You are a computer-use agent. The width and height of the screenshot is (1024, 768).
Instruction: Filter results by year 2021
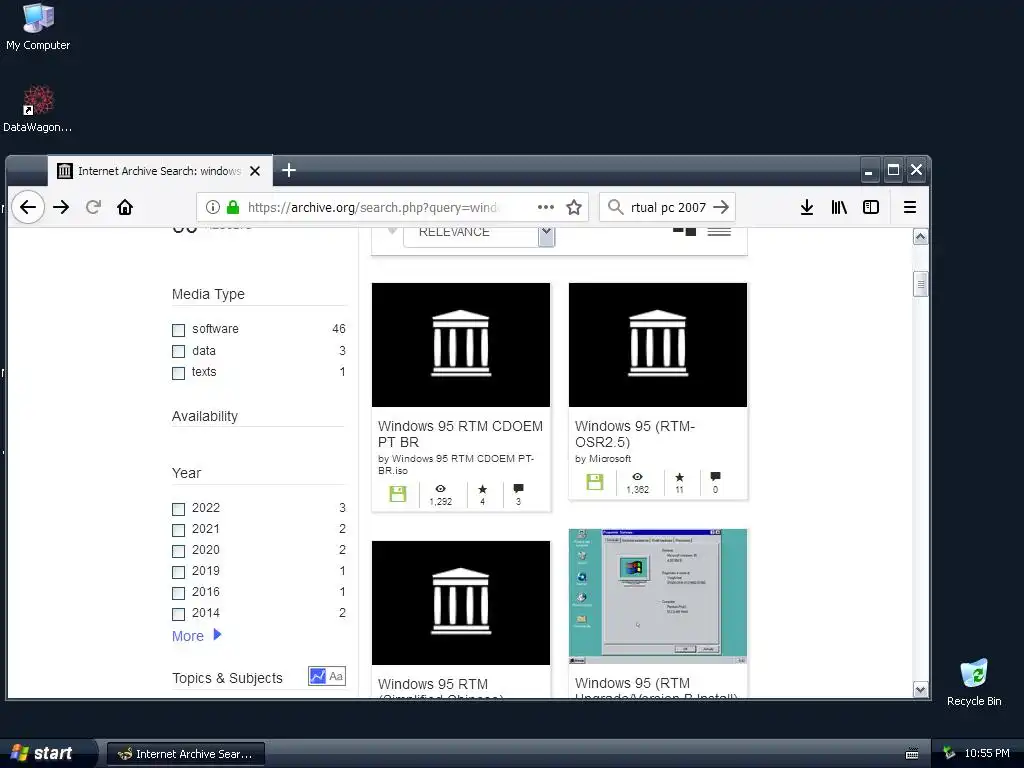[x=178, y=530]
